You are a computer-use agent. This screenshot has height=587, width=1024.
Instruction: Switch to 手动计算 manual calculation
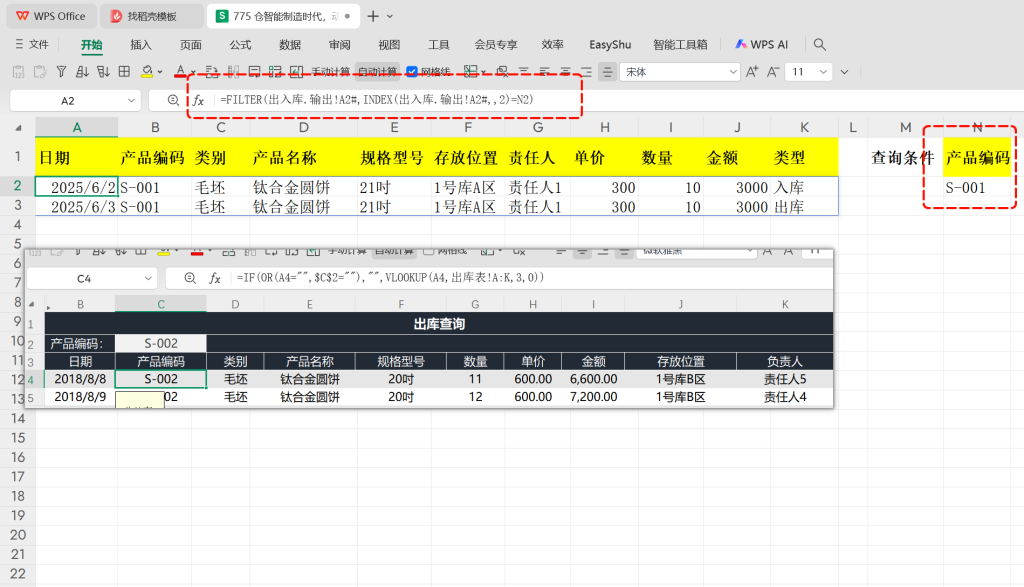click(x=330, y=72)
